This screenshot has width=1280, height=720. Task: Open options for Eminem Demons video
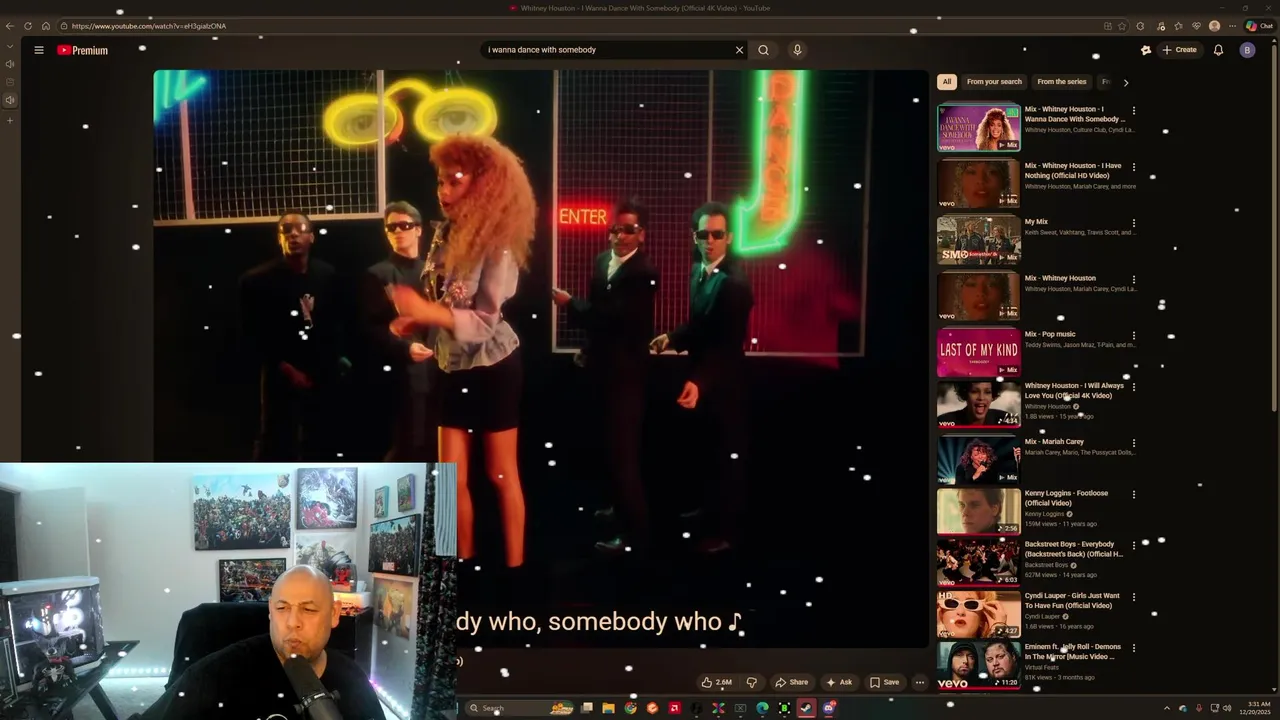pos(1133,648)
